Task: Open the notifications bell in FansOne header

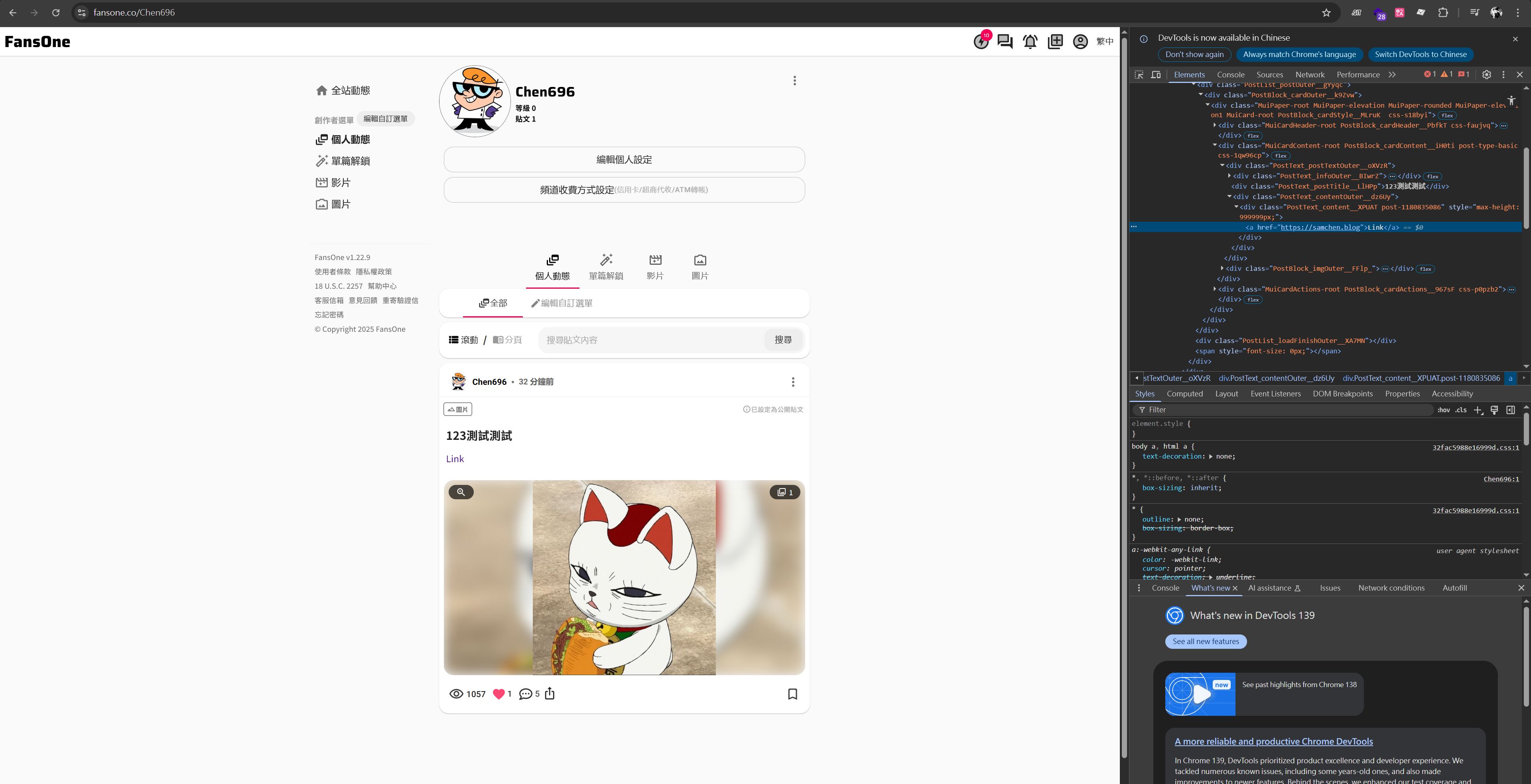Action: tap(1030, 41)
